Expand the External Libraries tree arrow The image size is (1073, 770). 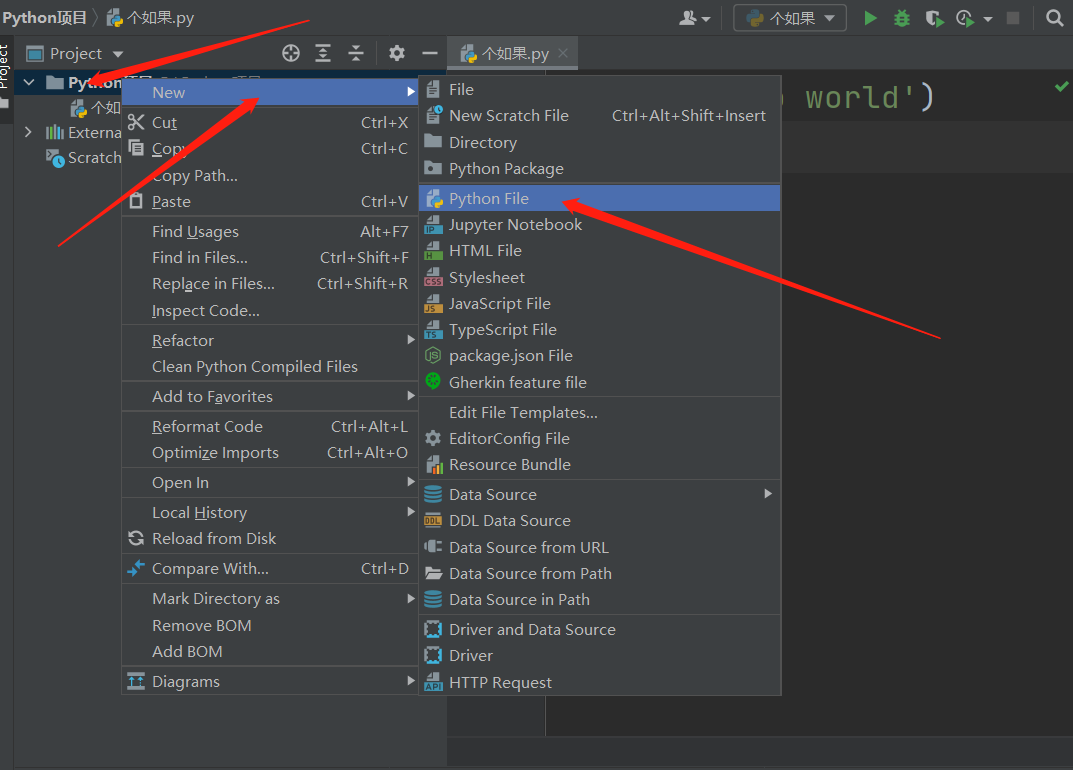[28, 132]
